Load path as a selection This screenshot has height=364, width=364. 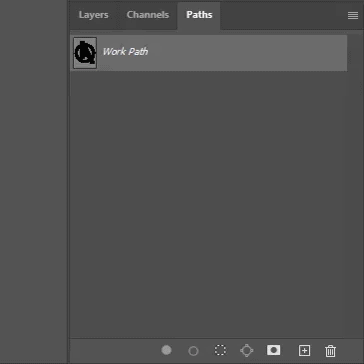(x=220, y=350)
